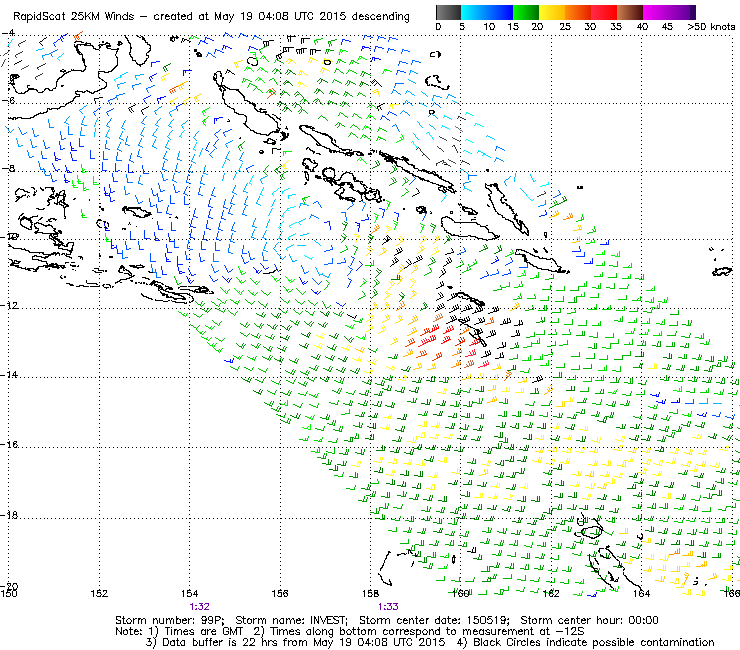This screenshot has width=740, height=650.
Task: Click the purple '1:33' time label
Action: click(388, 607)
